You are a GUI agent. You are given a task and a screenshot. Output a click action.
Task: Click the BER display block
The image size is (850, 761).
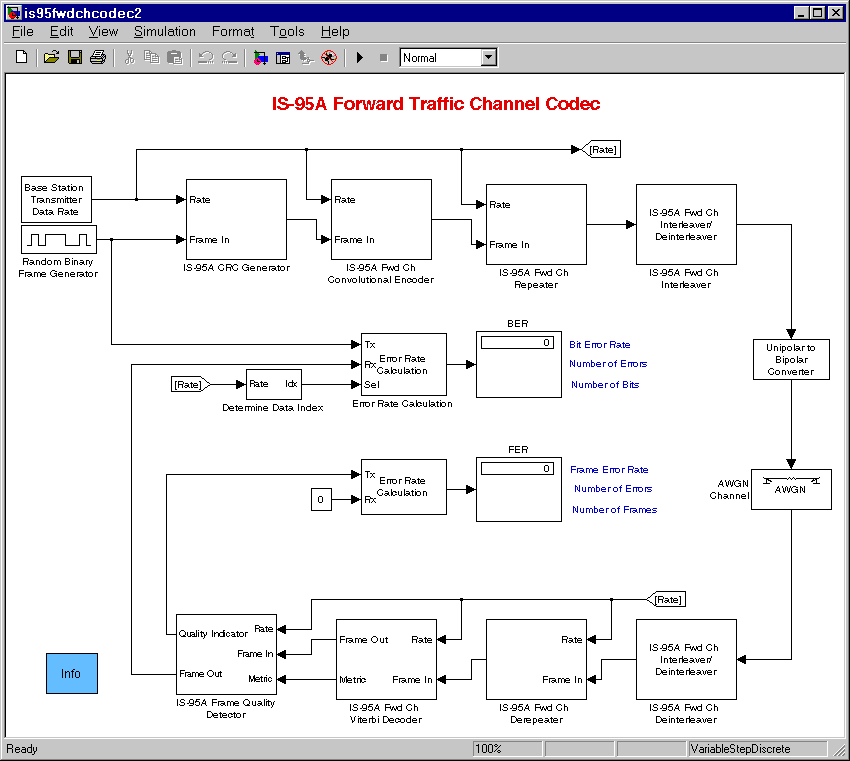[519, 364]
